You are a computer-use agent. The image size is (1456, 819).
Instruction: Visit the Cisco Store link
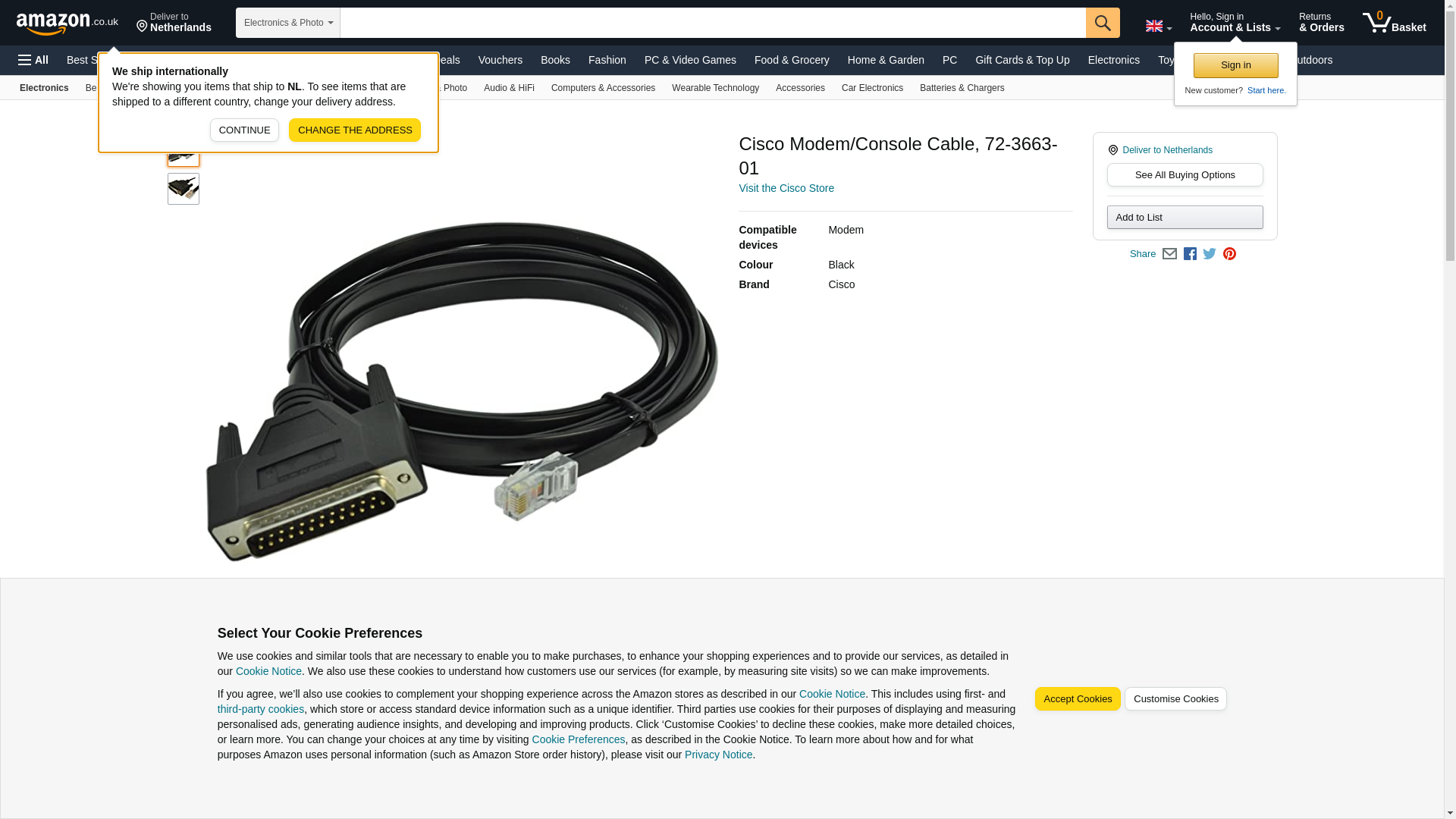tap(786, 188)
